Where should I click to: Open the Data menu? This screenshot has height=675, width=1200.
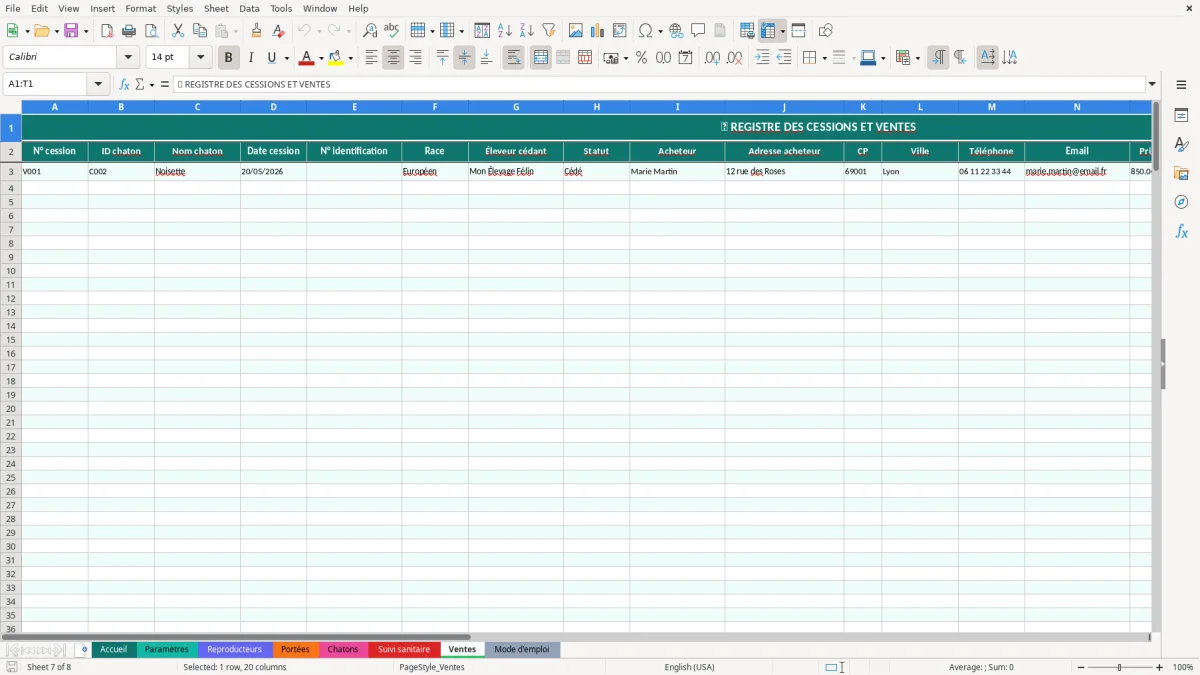click(x=249, y=8)
